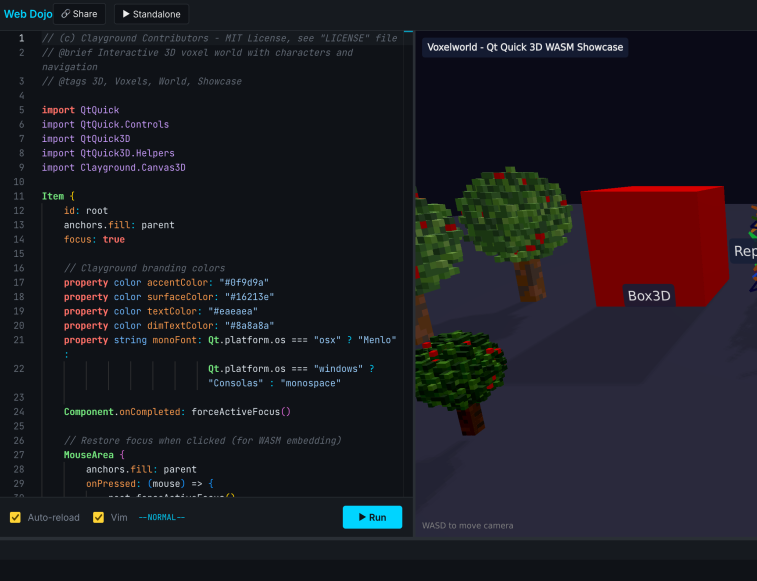Click the Voxelworld showcase title label
Screen dimensions: 757x581
pos(525,46)
